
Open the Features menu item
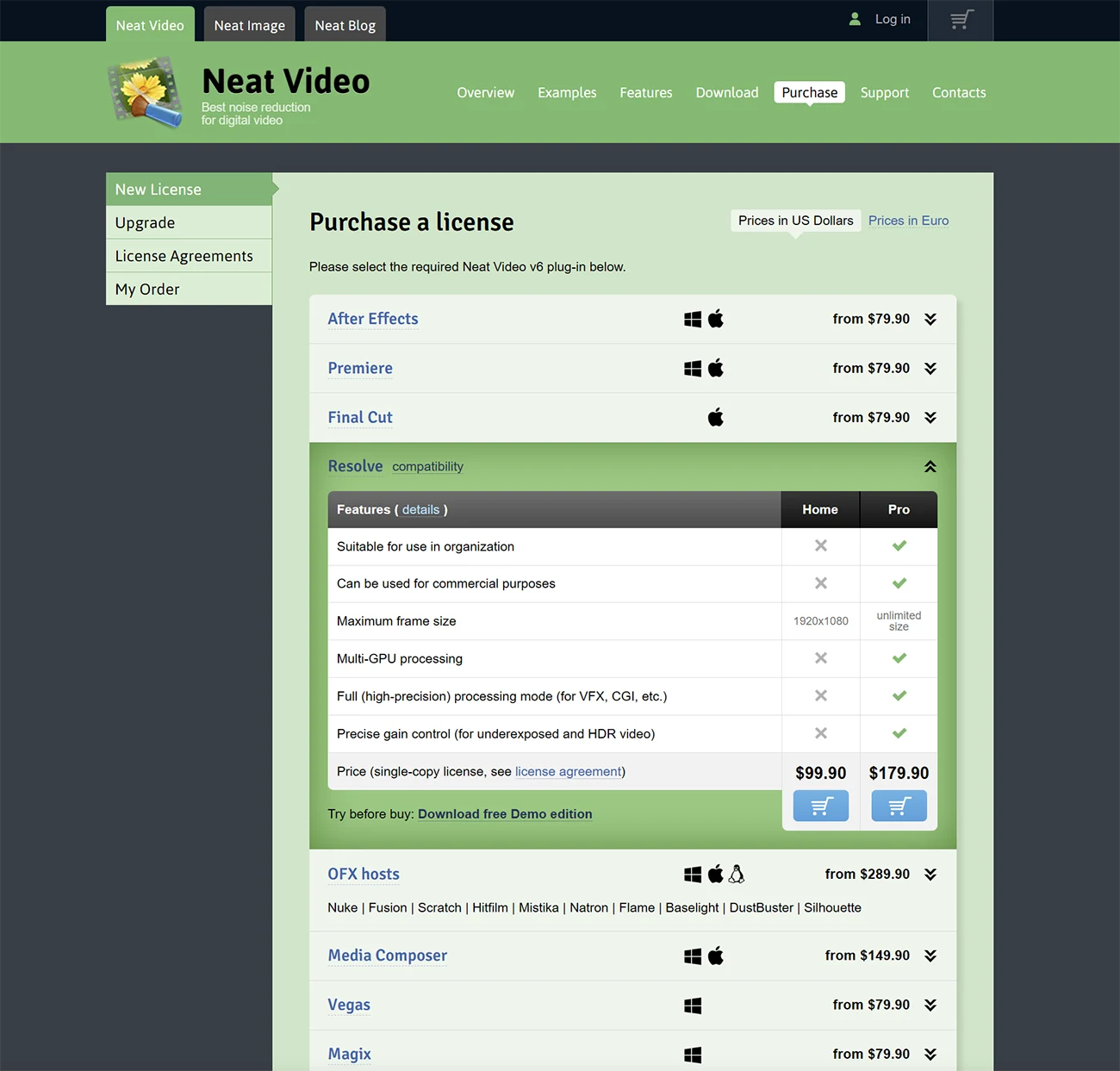(x=646, y=92)
